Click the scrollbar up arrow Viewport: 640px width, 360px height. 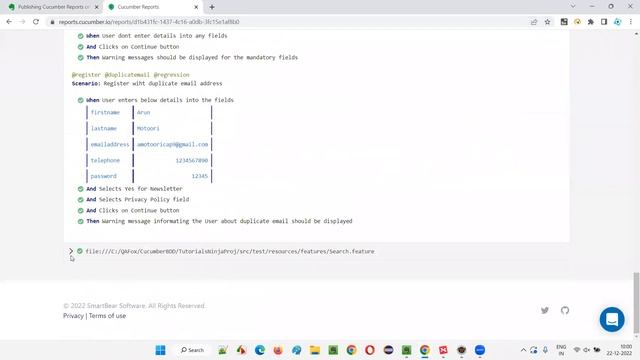636,34
